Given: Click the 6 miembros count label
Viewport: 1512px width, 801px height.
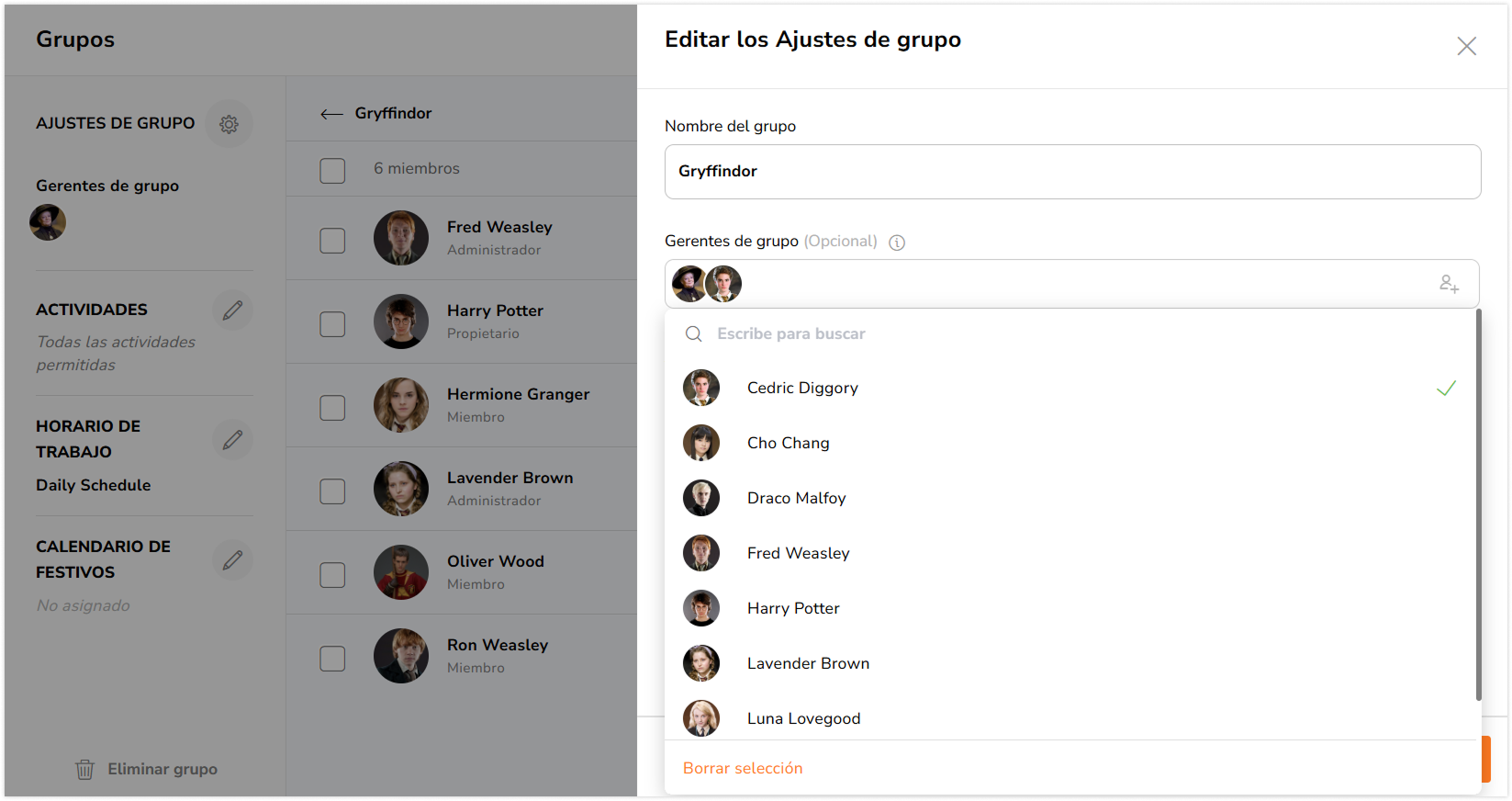Looking at the screenshot, I should pos(416,169).
